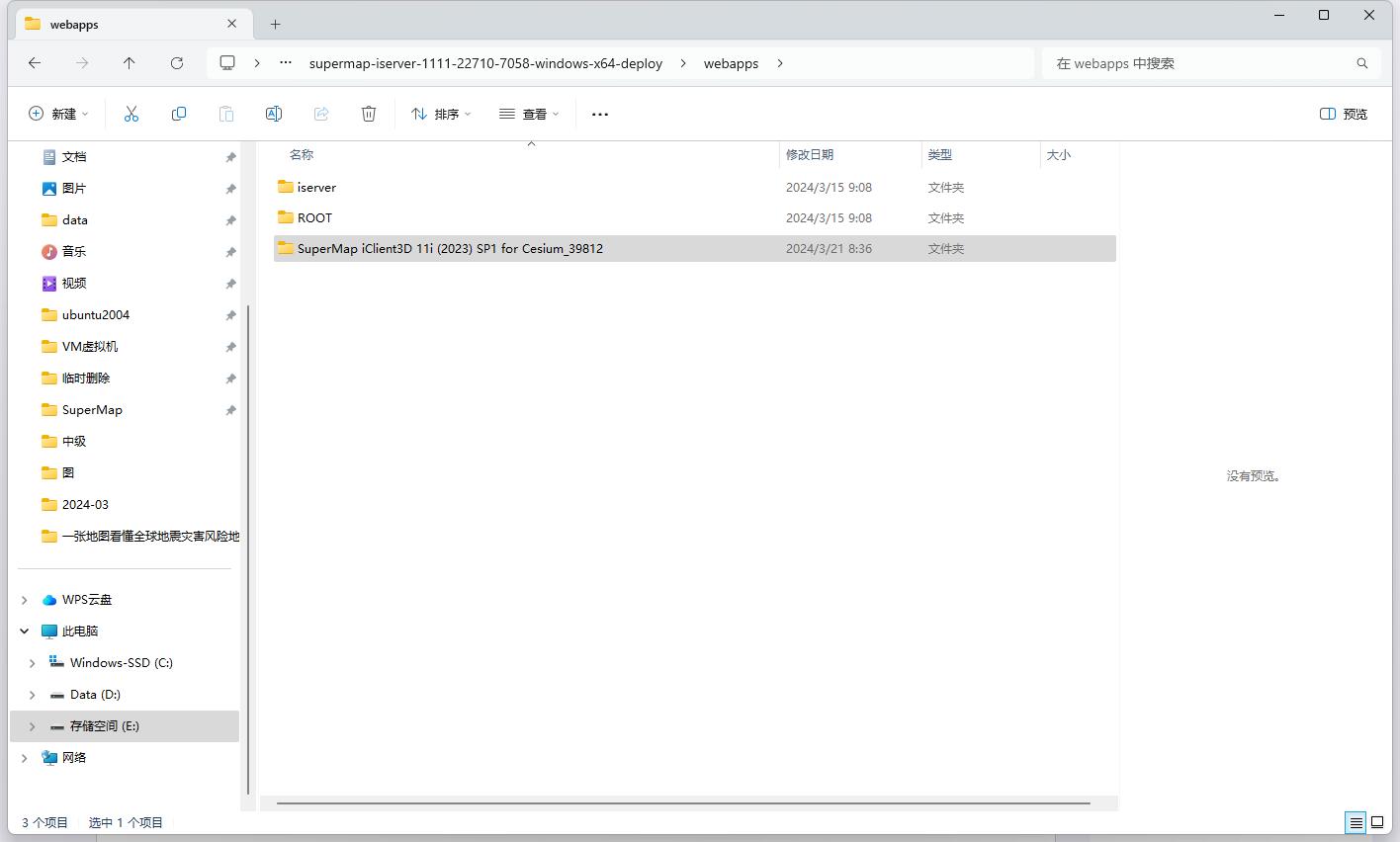Click the horizontal scrollbar in file list

[x=683, y=802]
